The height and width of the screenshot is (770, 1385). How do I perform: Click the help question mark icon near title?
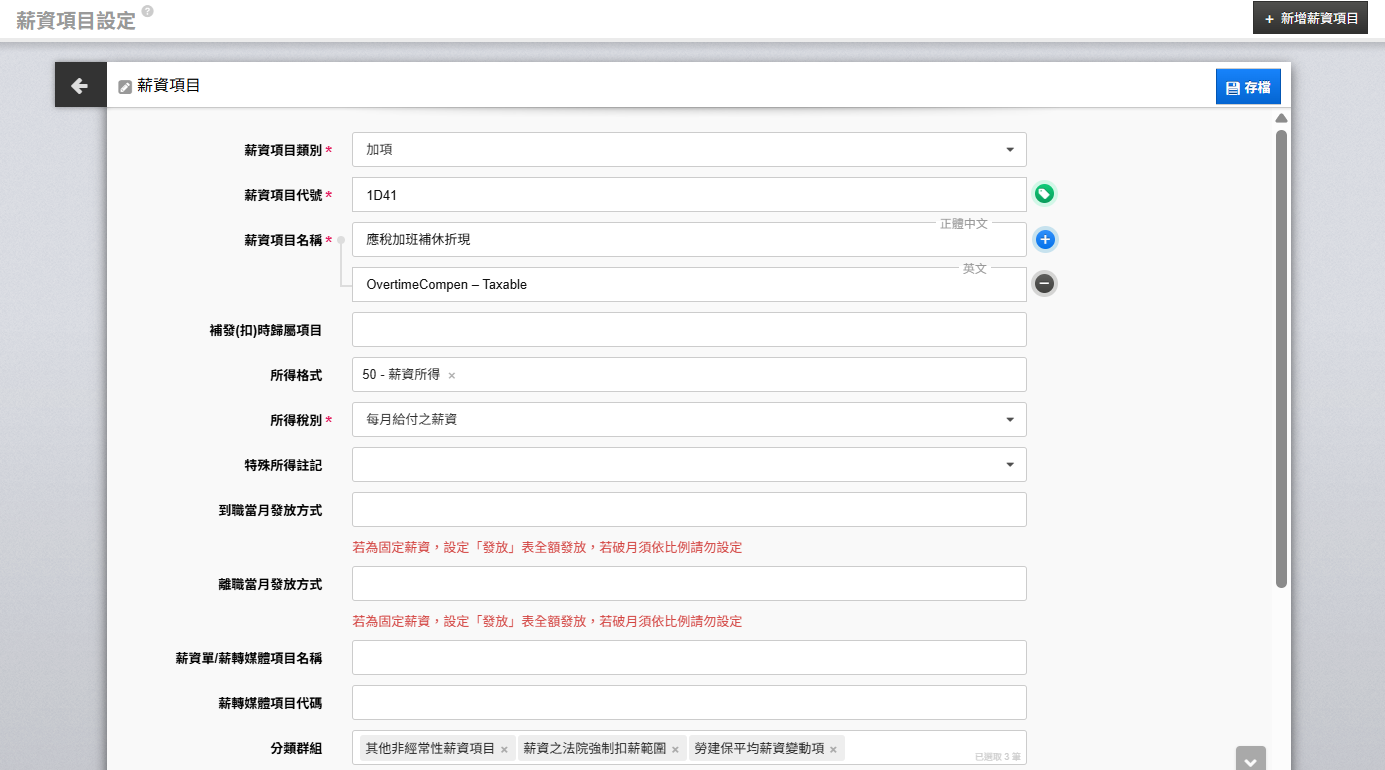click(148, 11)
